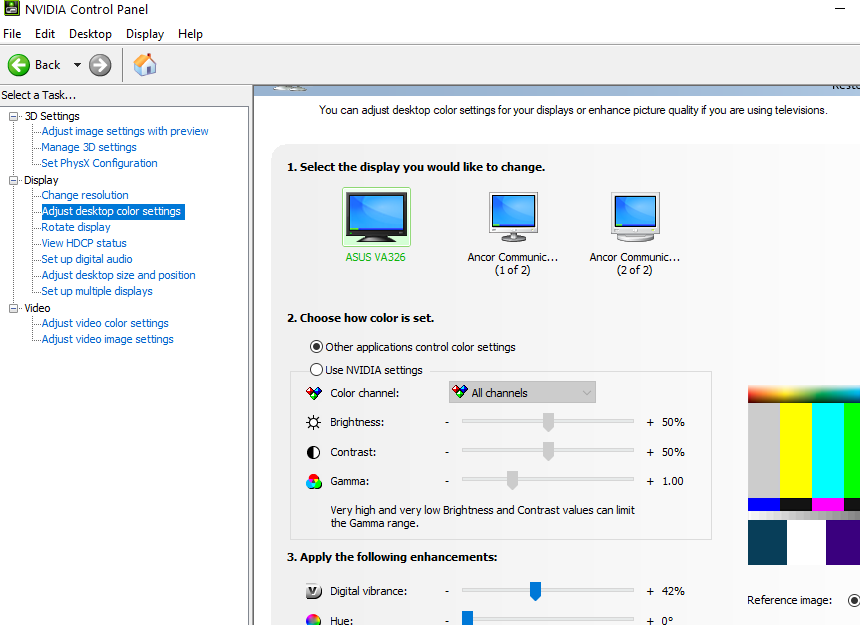Select Ancor Communic... (1 of 2) display
The width and height of the screenshot is (860, 625).
513,217
